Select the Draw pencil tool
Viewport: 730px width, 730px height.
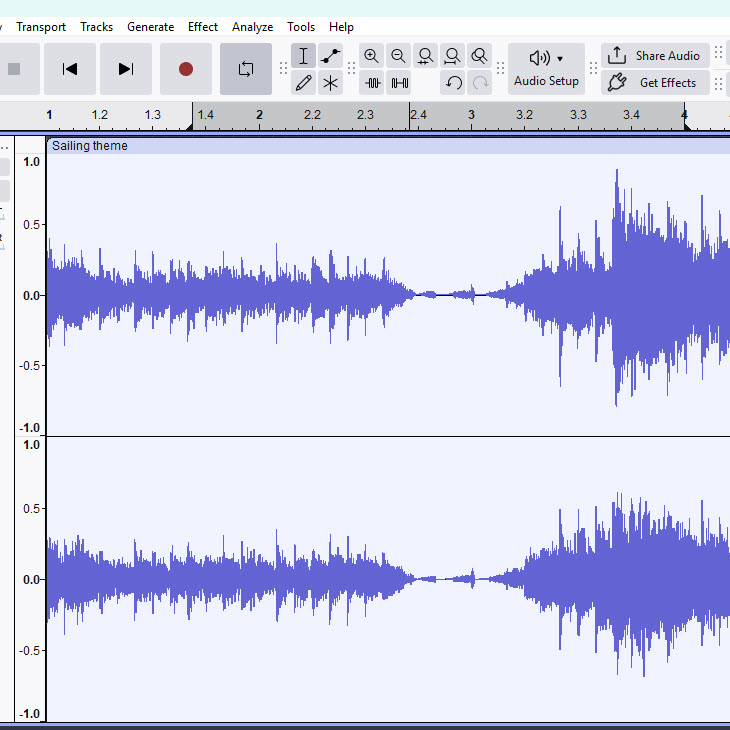point(304,83)
